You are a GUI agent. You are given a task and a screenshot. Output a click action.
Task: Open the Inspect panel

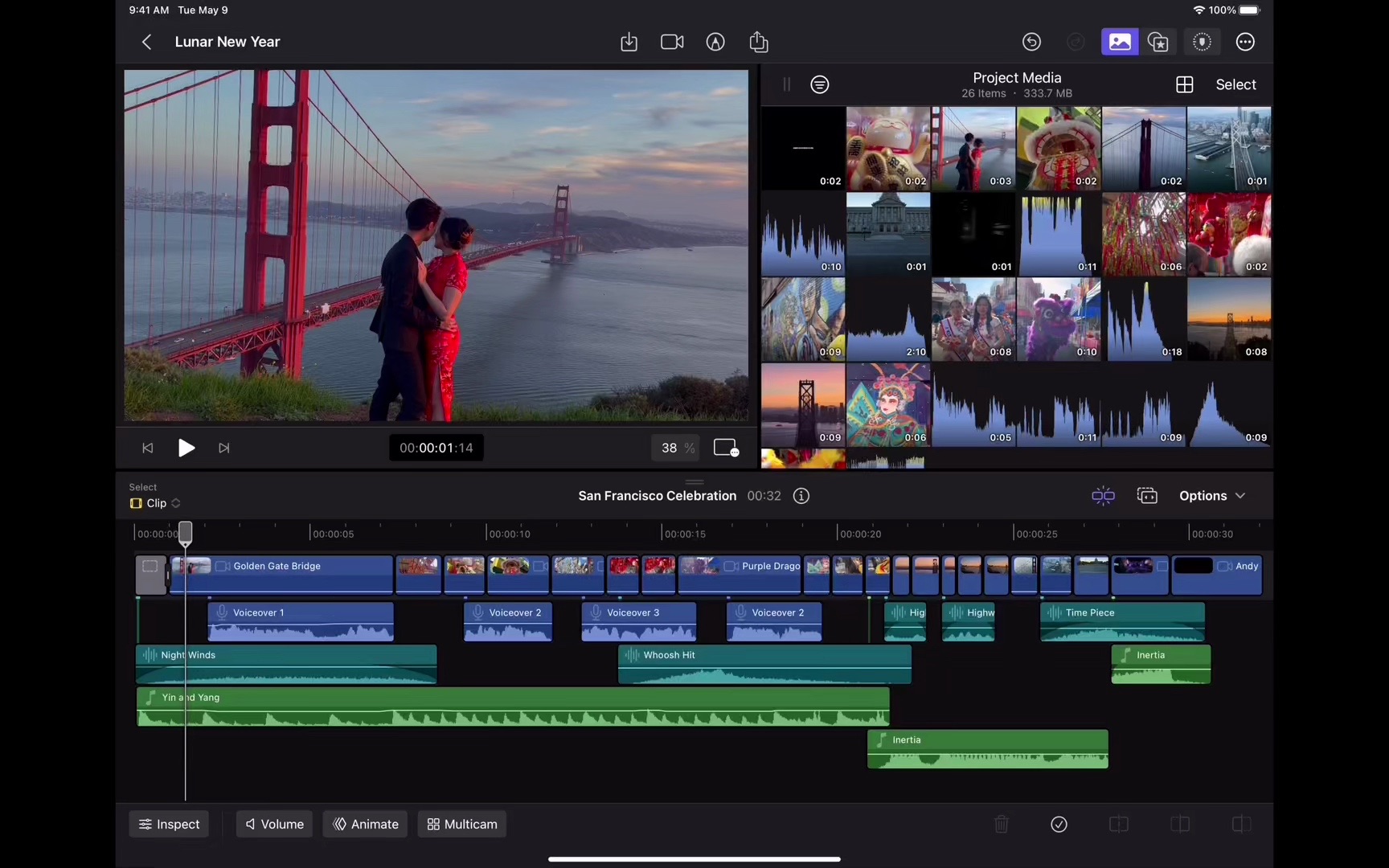pyautogui.click(x=169, y=824)
